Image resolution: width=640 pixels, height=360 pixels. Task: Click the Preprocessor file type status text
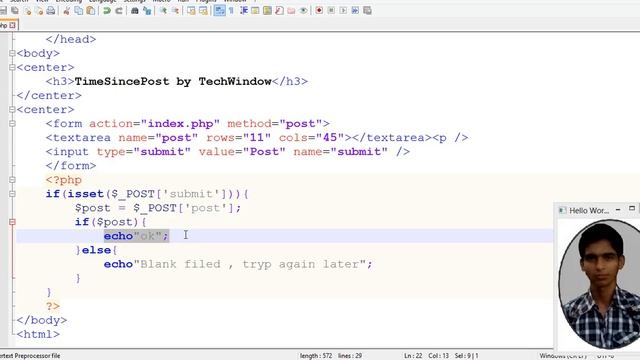coord(30,356)
